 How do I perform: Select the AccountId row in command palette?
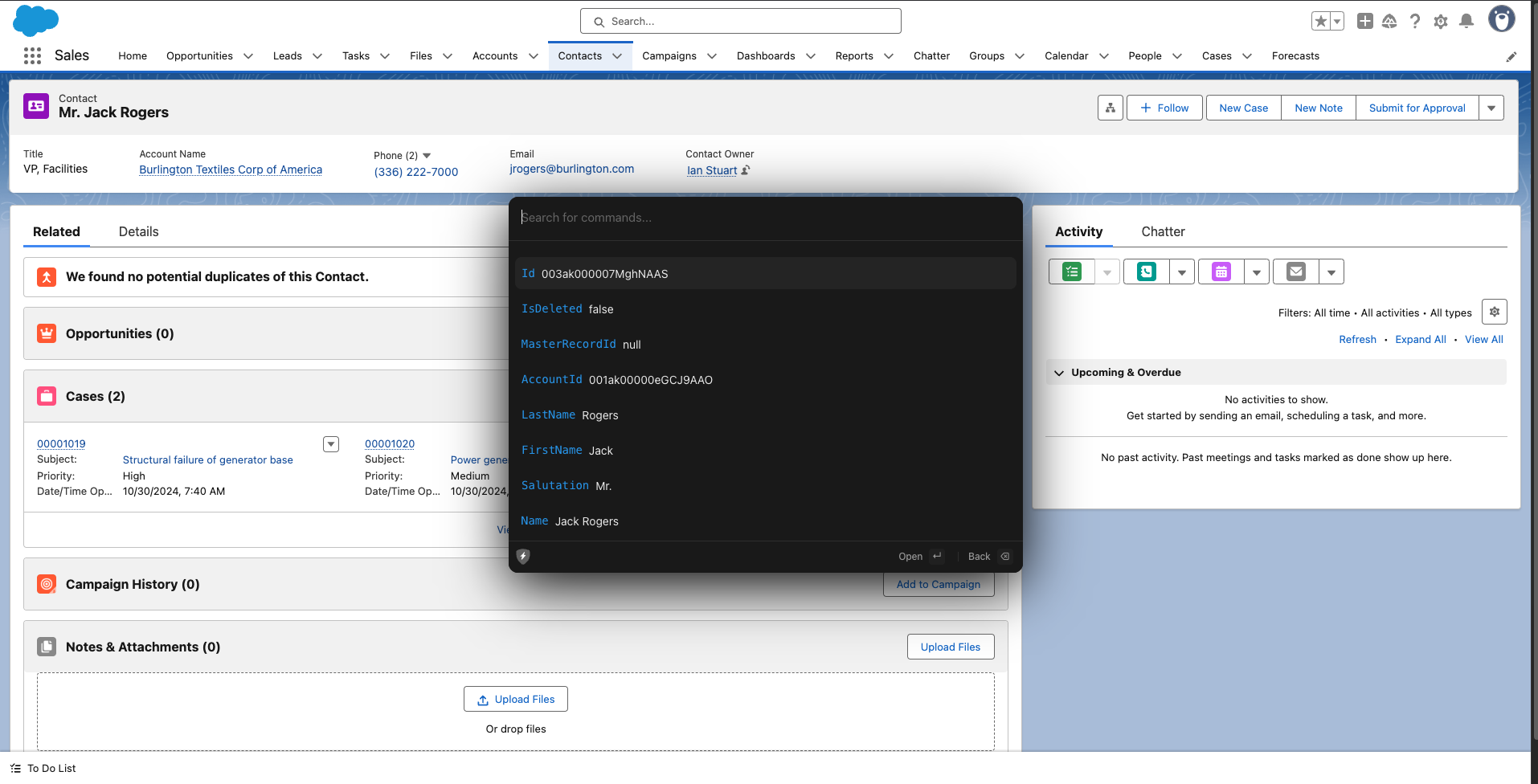click(765, 379)
